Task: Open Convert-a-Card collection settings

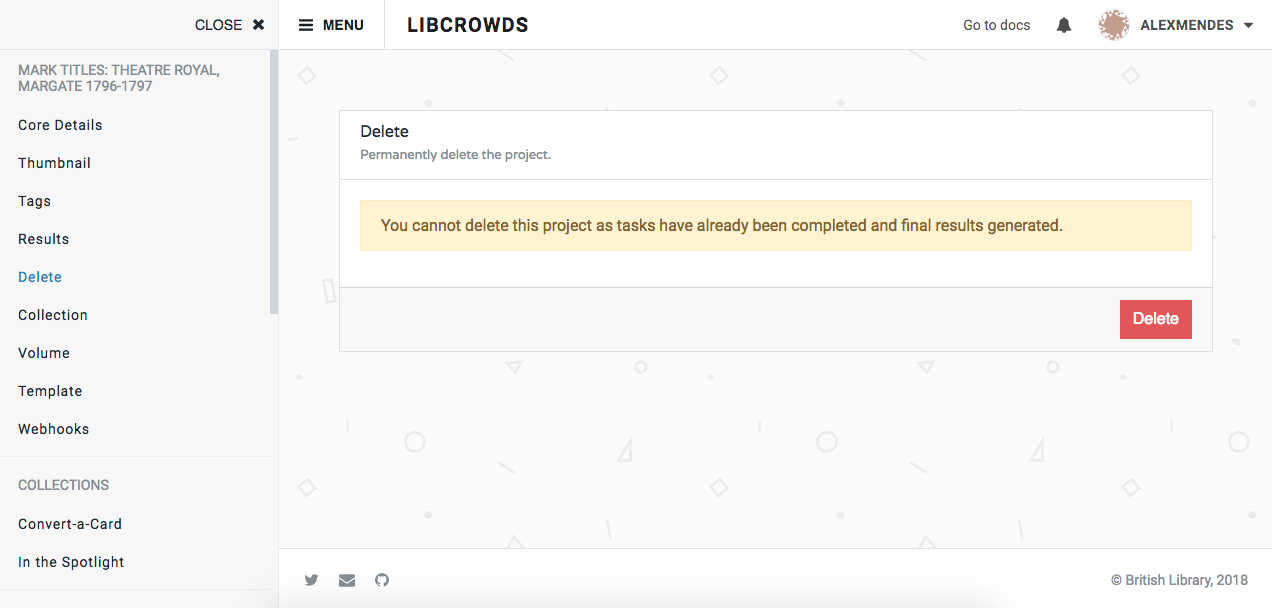Action: (69, 523)
